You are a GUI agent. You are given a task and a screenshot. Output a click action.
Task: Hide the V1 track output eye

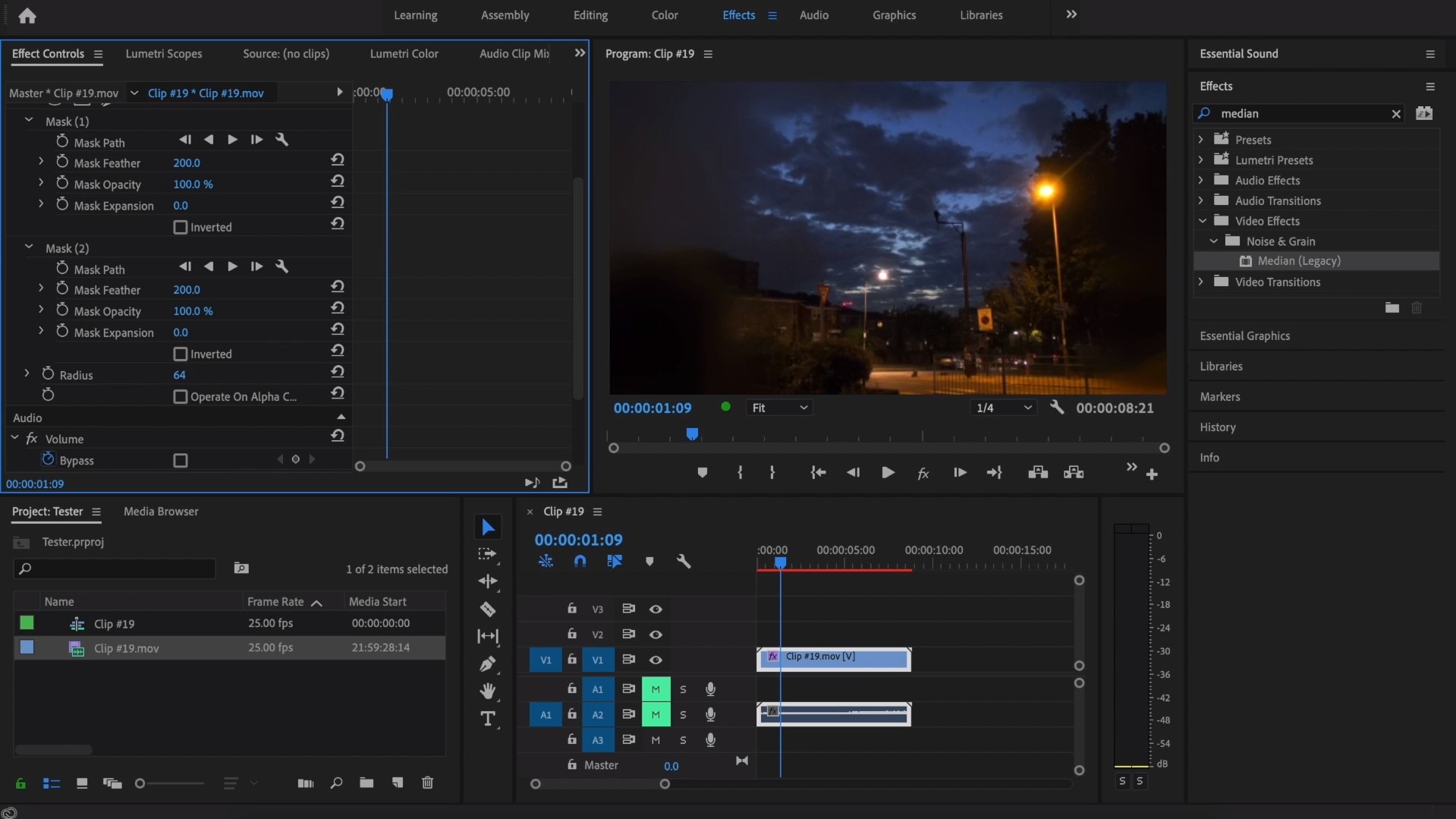click(x=656, y=660)
